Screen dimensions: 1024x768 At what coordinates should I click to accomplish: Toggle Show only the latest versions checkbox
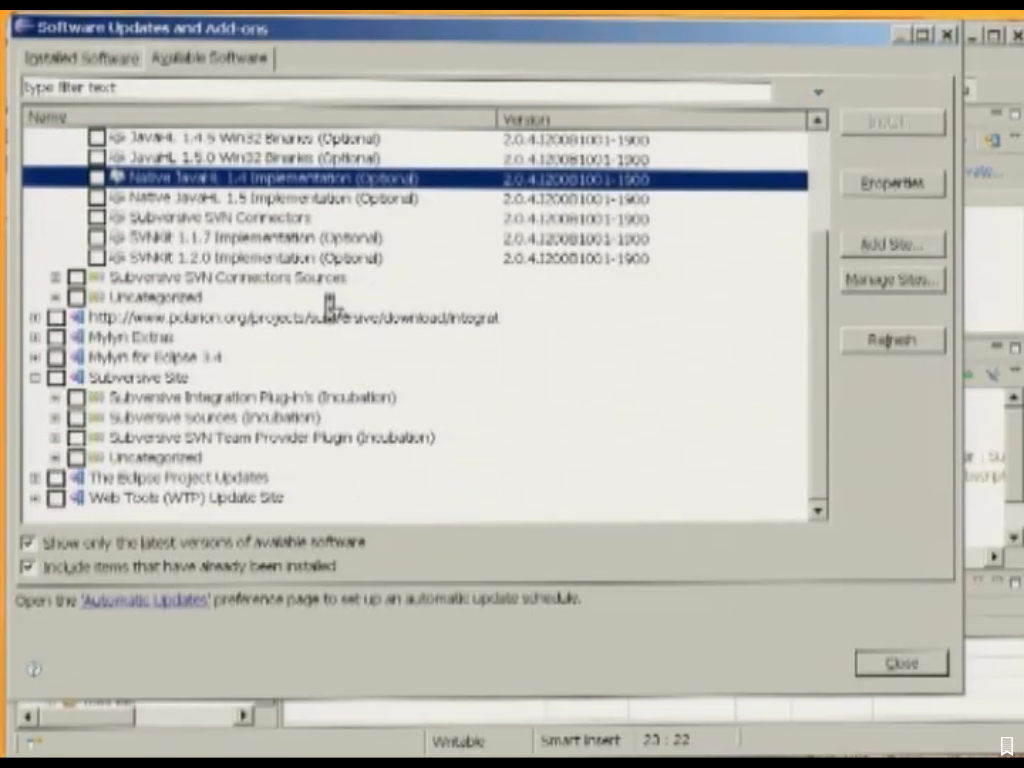point(27,542)
